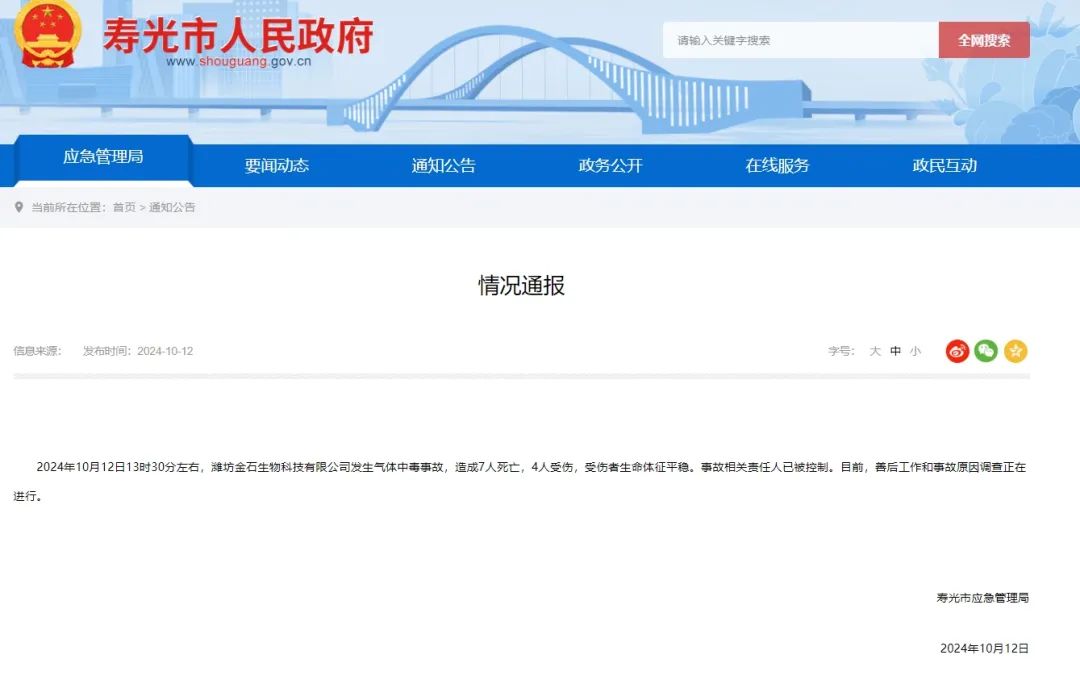1080x684 pixels.
Task: Click the location pin breadcrumb icon
Action: [x=19, y=207]
